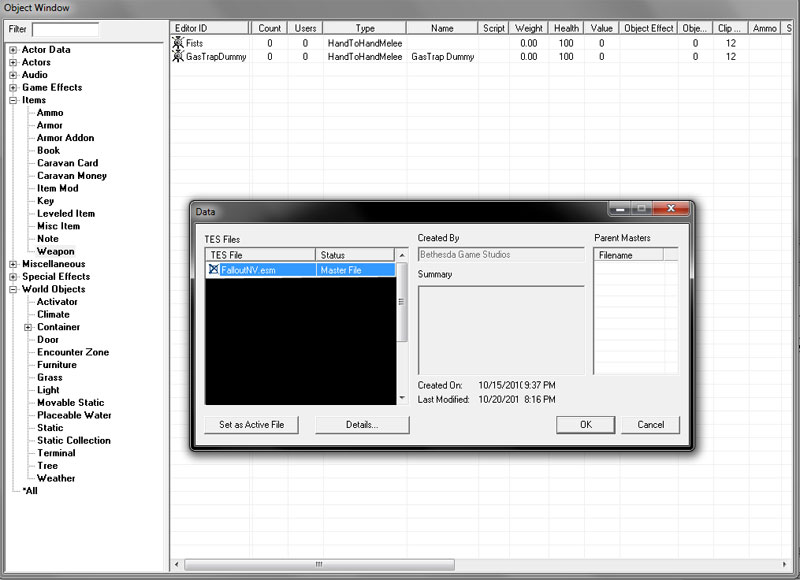800x580 pixels.
Task: Expand the Miscellaneous tree node
Action: (x=13, y=264)
